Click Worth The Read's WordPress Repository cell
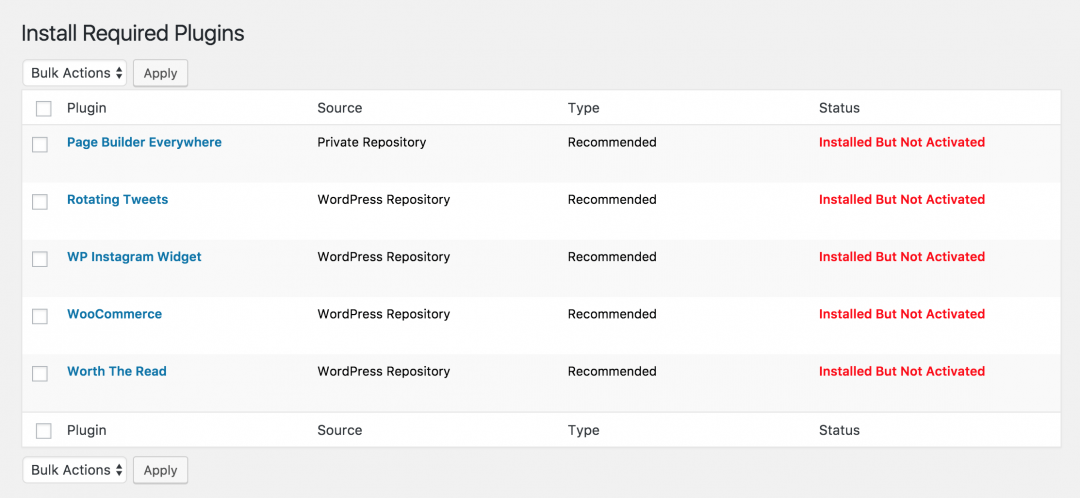This screenshot has width=1080, height=498. pos(384,371)
